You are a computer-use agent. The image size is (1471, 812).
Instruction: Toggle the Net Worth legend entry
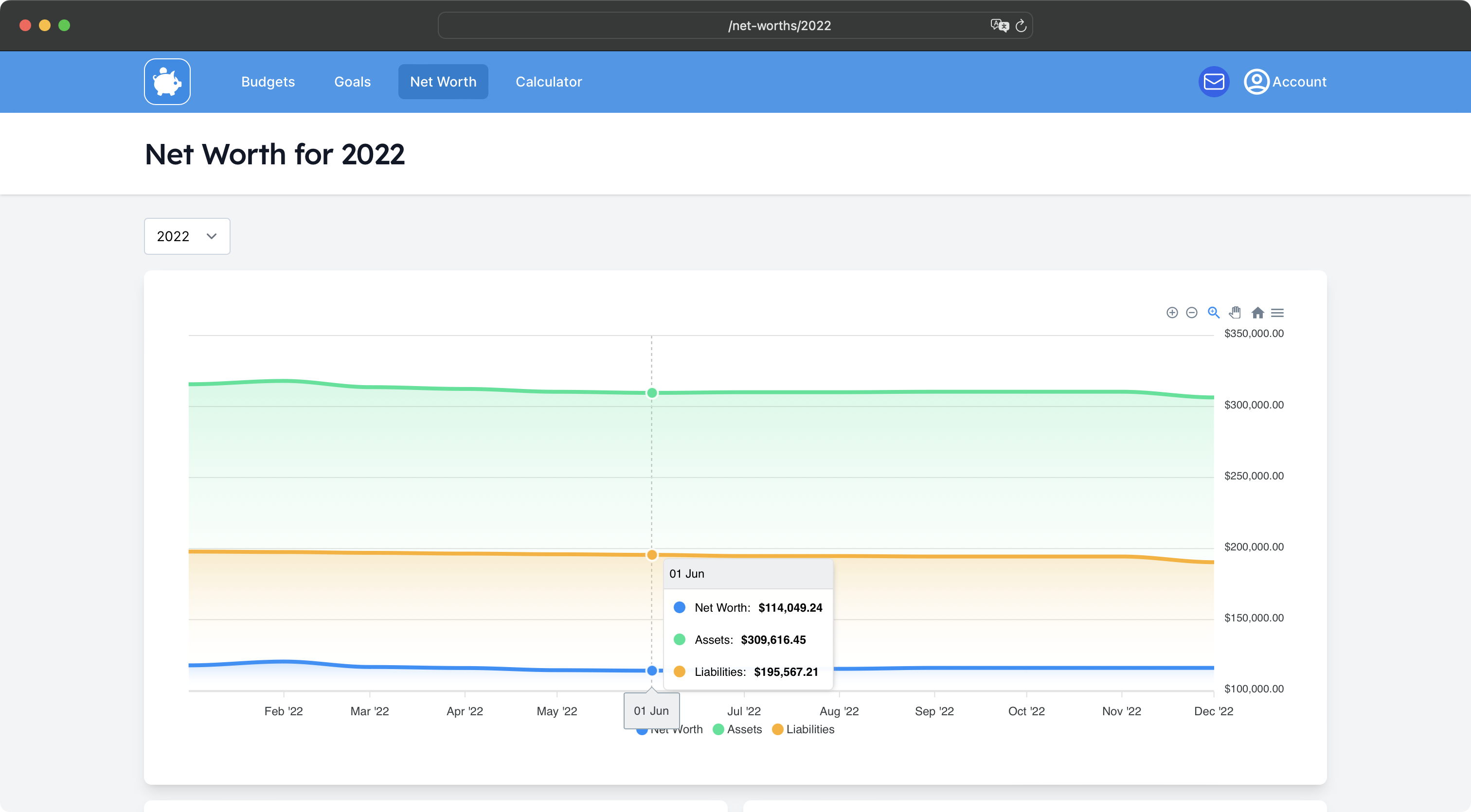[x=691, y=730]
